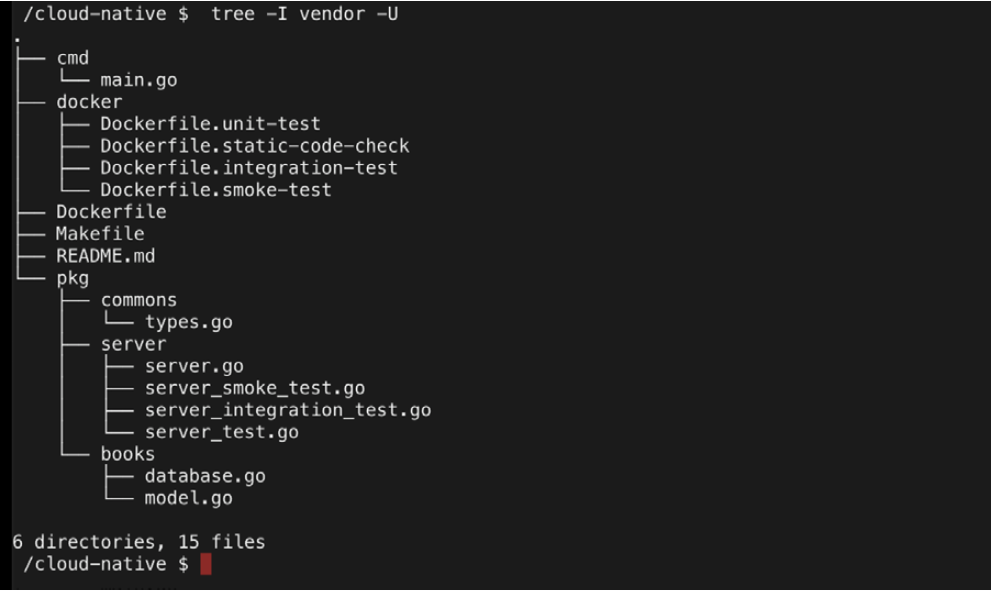Select the model.go file
991x591 pixels.
coord(188,498)
